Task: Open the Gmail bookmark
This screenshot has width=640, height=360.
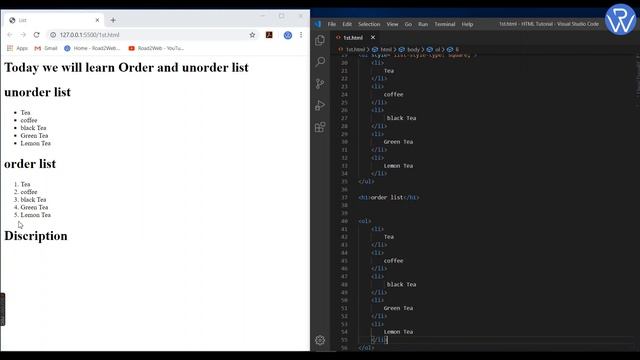Action: 46,48
